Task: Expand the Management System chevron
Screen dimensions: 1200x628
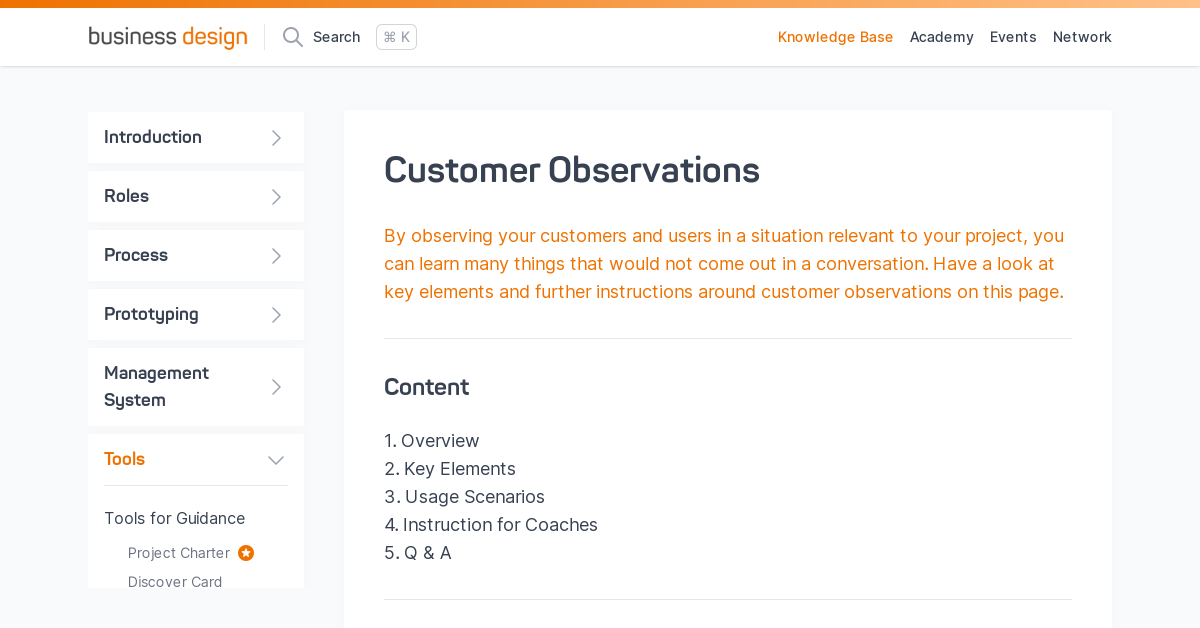Action: (277, 387)
